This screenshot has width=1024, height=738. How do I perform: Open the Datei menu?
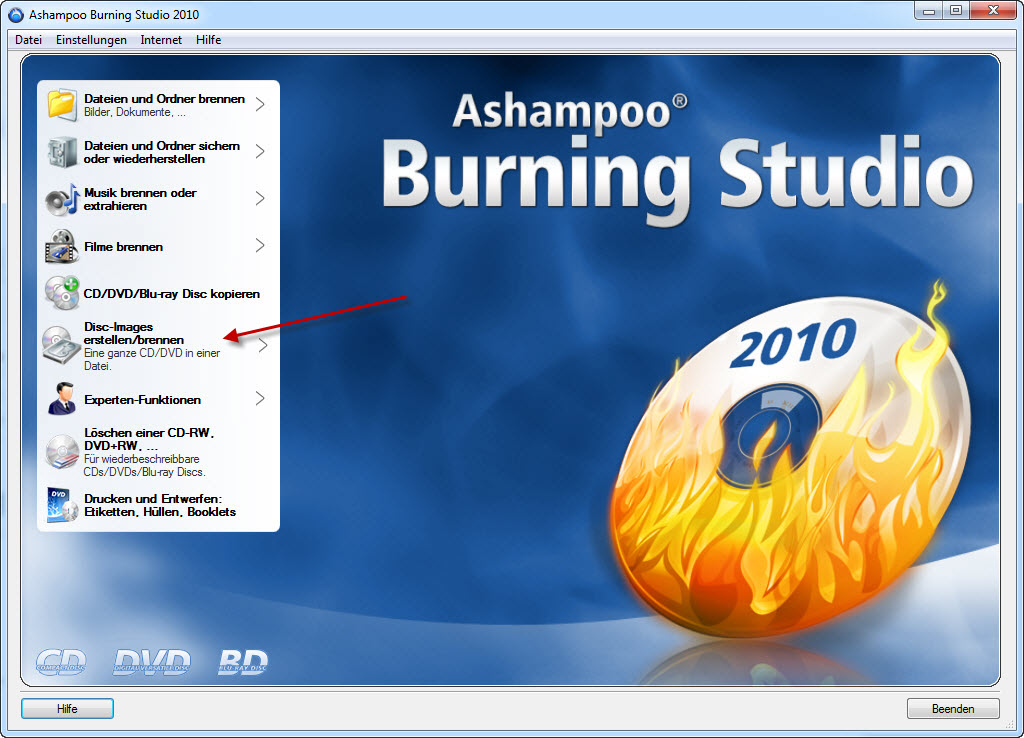pyautogui.click(x=28, y=40)
